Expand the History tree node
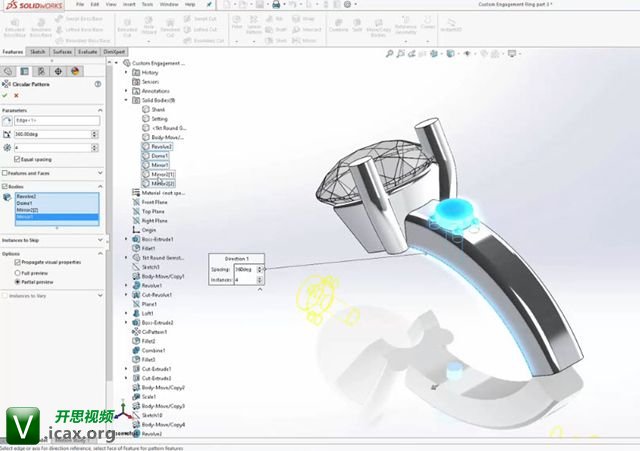The width and height of the screenshot is (640, 451). (x=126, y=72)
